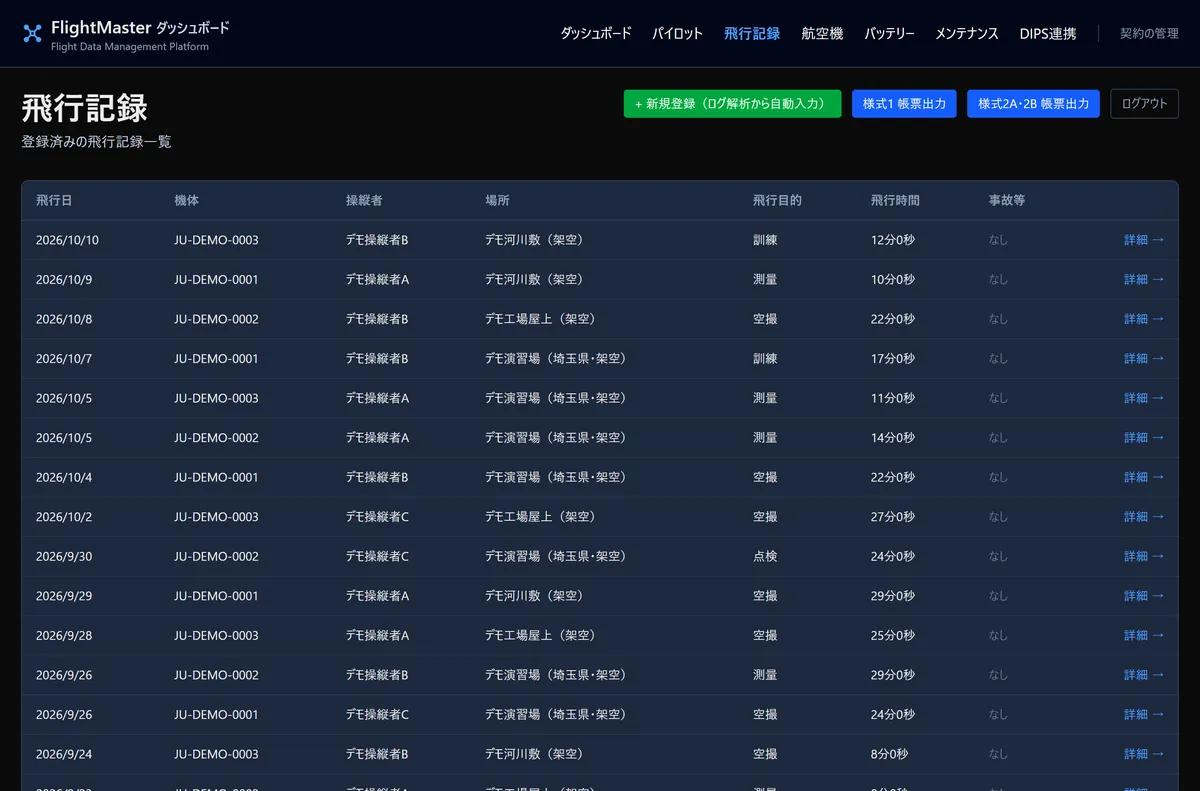Go to the パイロット page
1200x791 pixels.
click(678, 34)
